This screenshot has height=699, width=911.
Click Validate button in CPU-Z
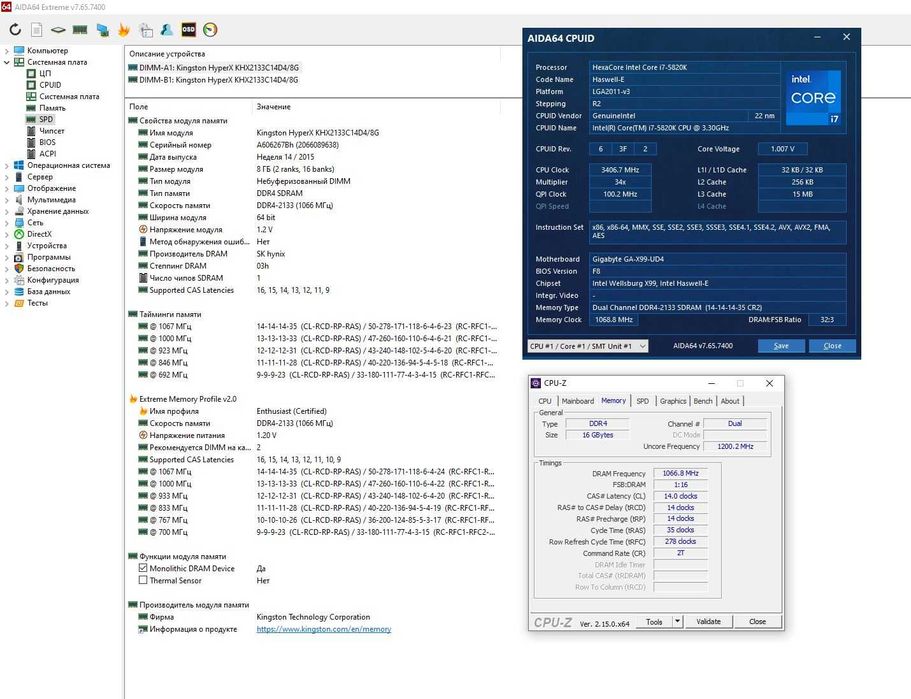(708, 621)
